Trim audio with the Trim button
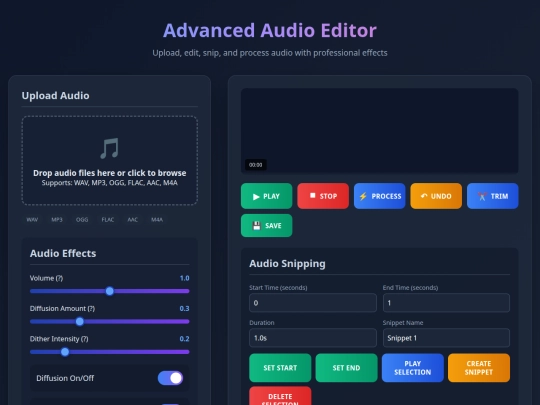Viewport: 540px width, 405px height. tap(492, 196)
